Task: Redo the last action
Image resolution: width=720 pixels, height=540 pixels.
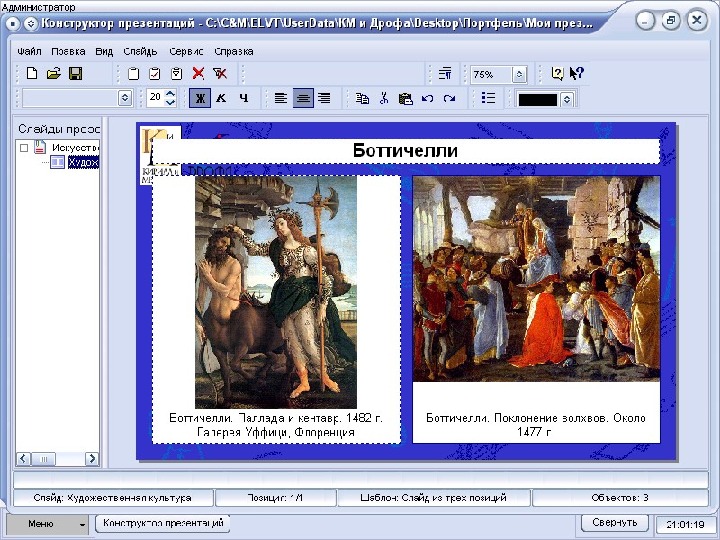Action: (449, 98)
